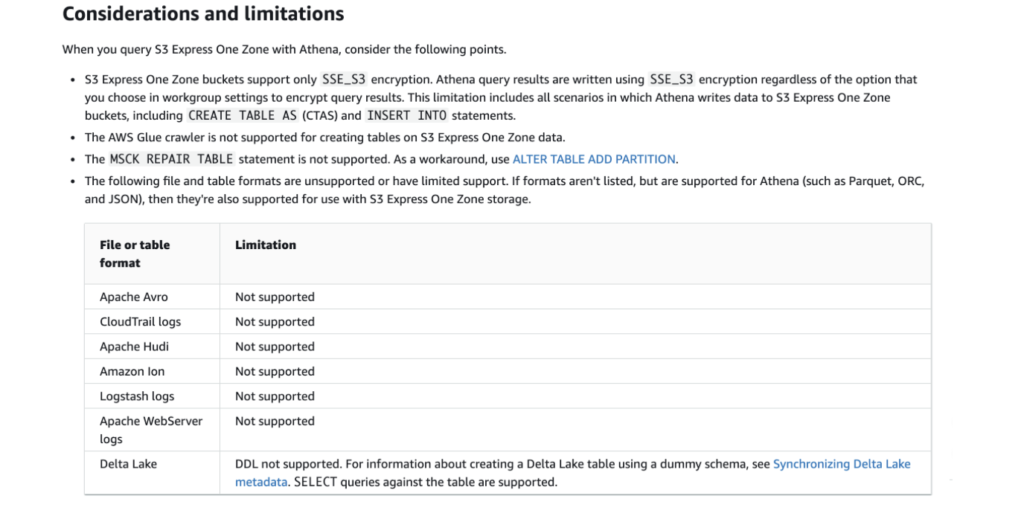Click "Not supported" in the Apache Avro row

click(x=275, y=297)
